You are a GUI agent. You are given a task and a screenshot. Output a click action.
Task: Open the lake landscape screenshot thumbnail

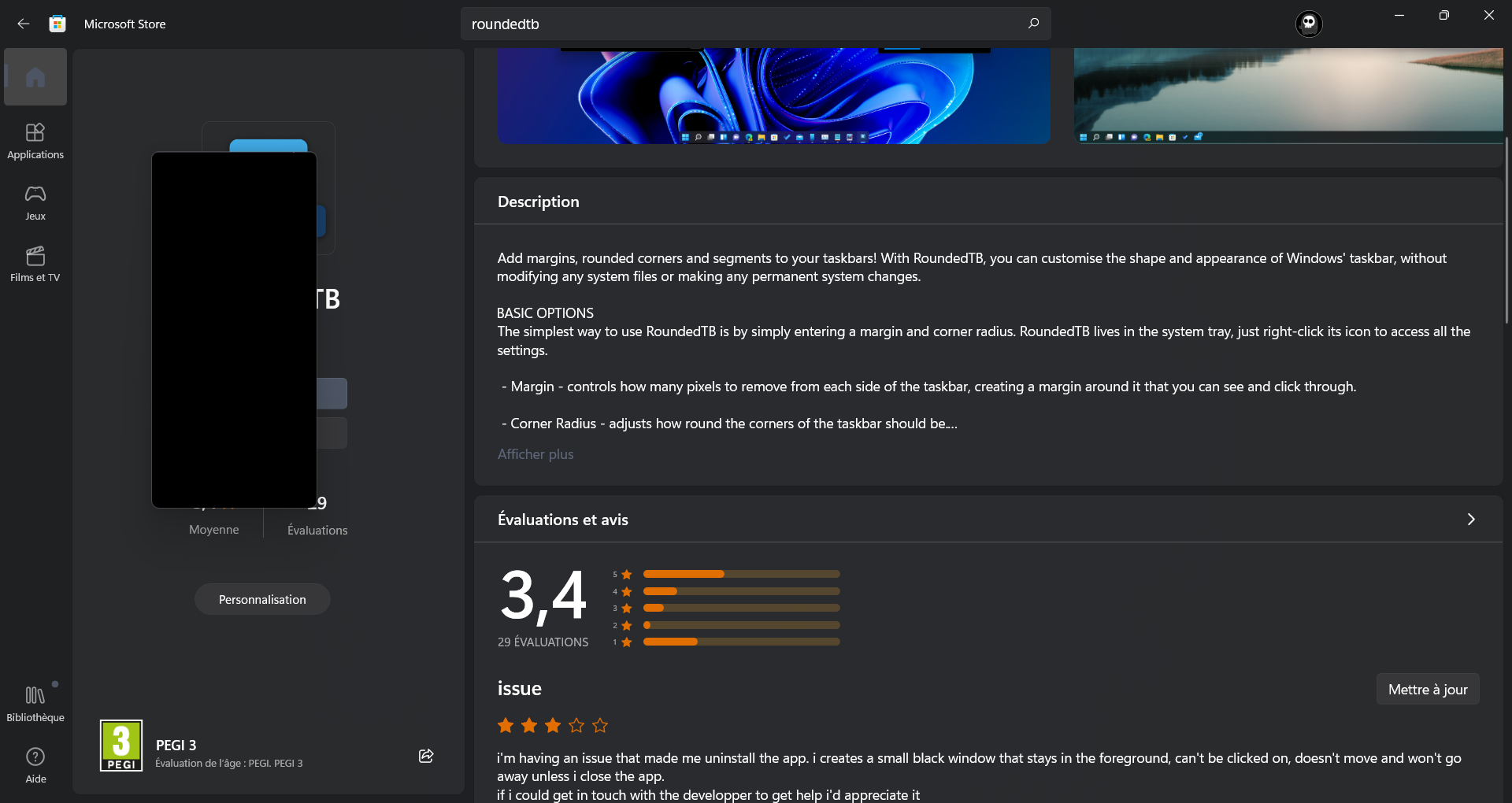(x=1288, y=96)
